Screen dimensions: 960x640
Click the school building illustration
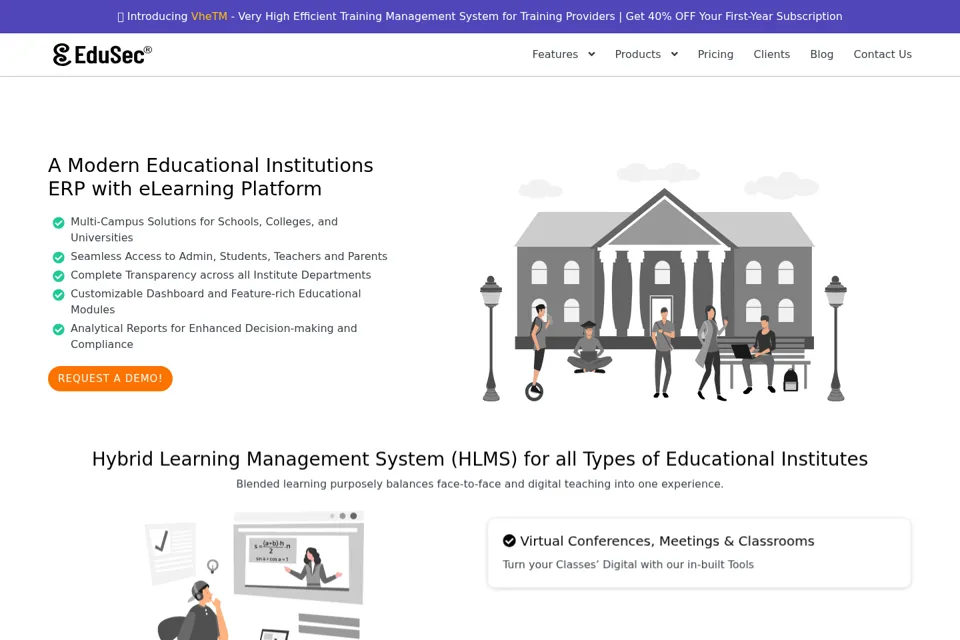[664, 282]
